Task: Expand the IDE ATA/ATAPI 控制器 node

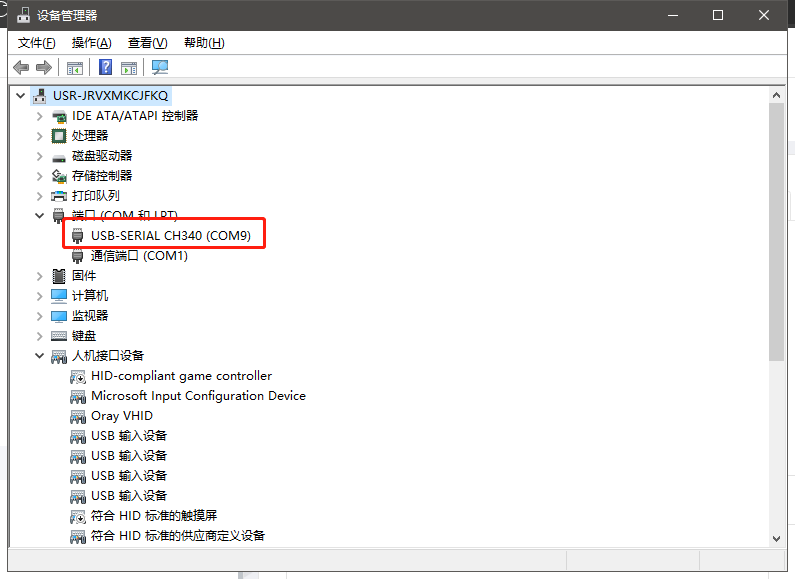Action: point(40,116)
